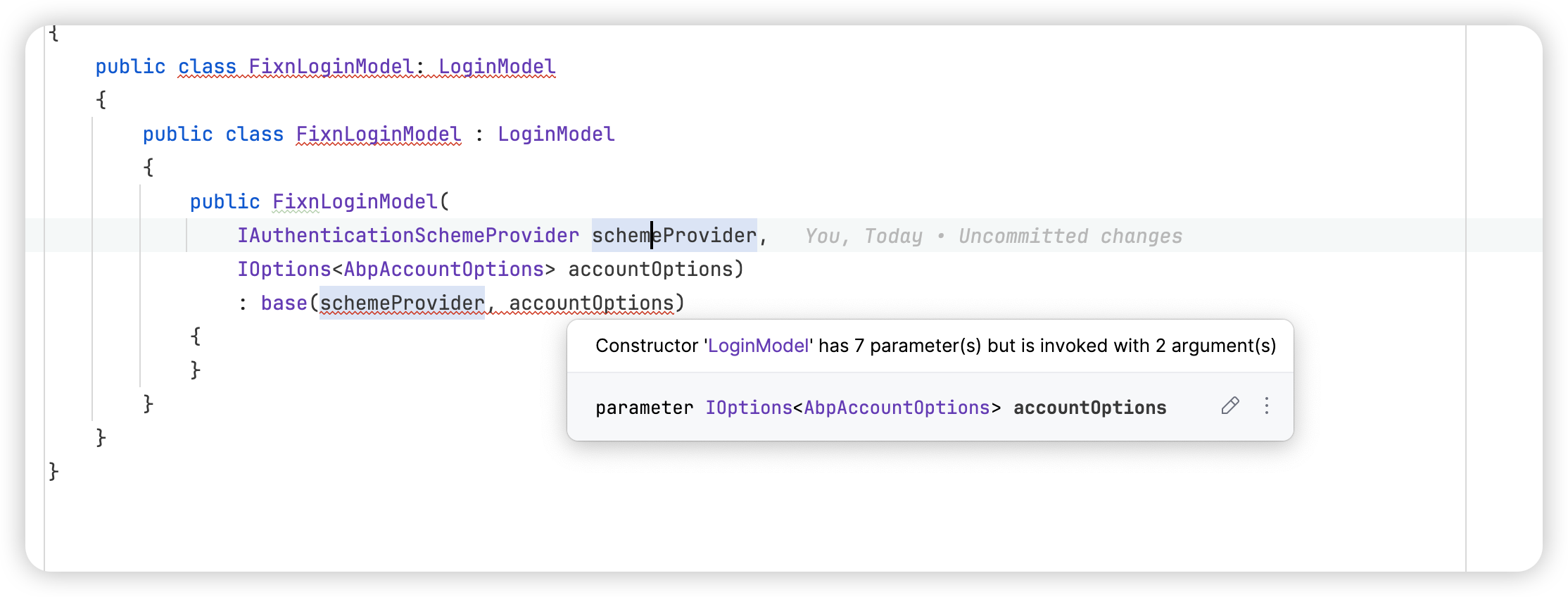Click the IOptions type in tooltip
Image resolution: width=1568 pixels, height=597 pixels.
pos(749,408)
